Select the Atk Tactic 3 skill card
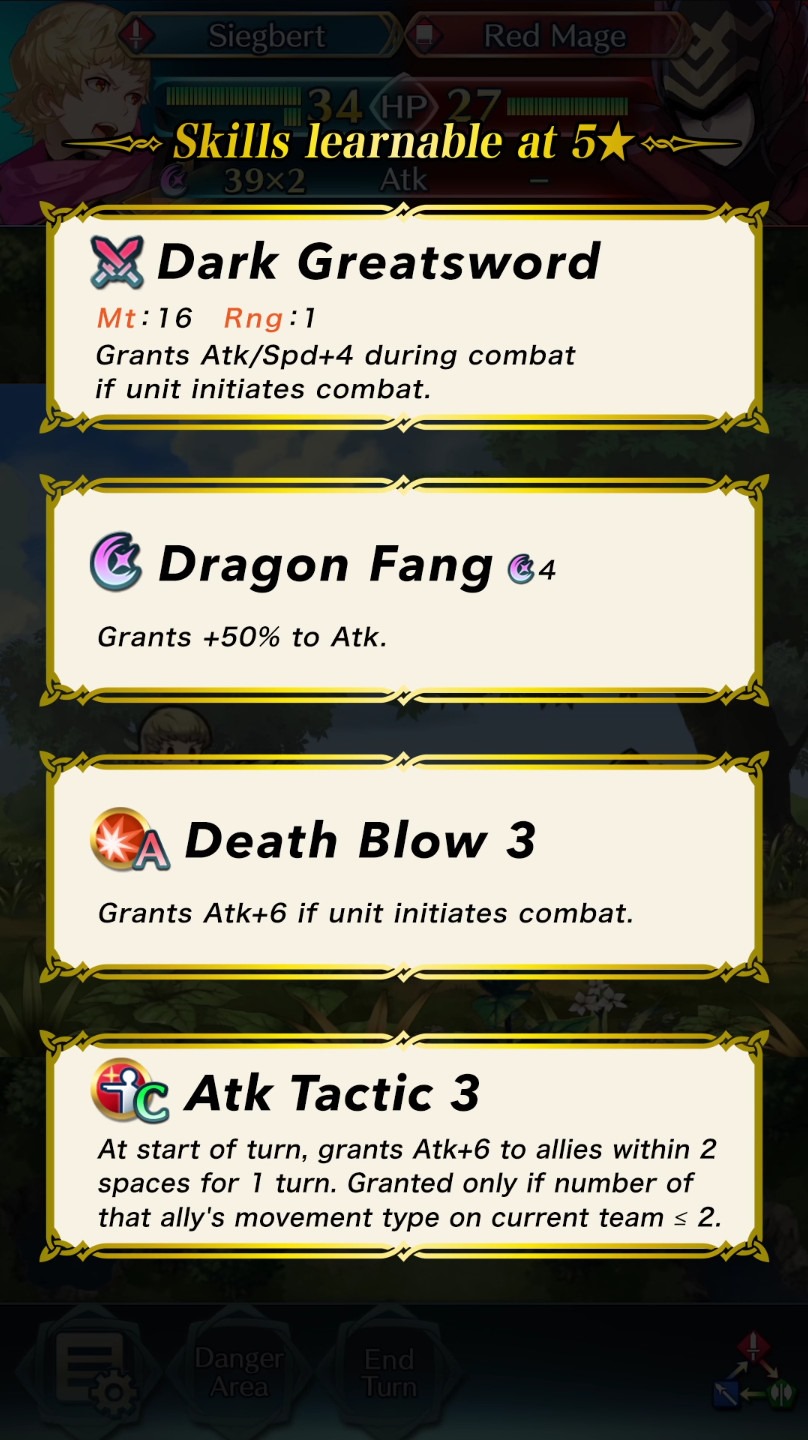 coord(404,1145)
